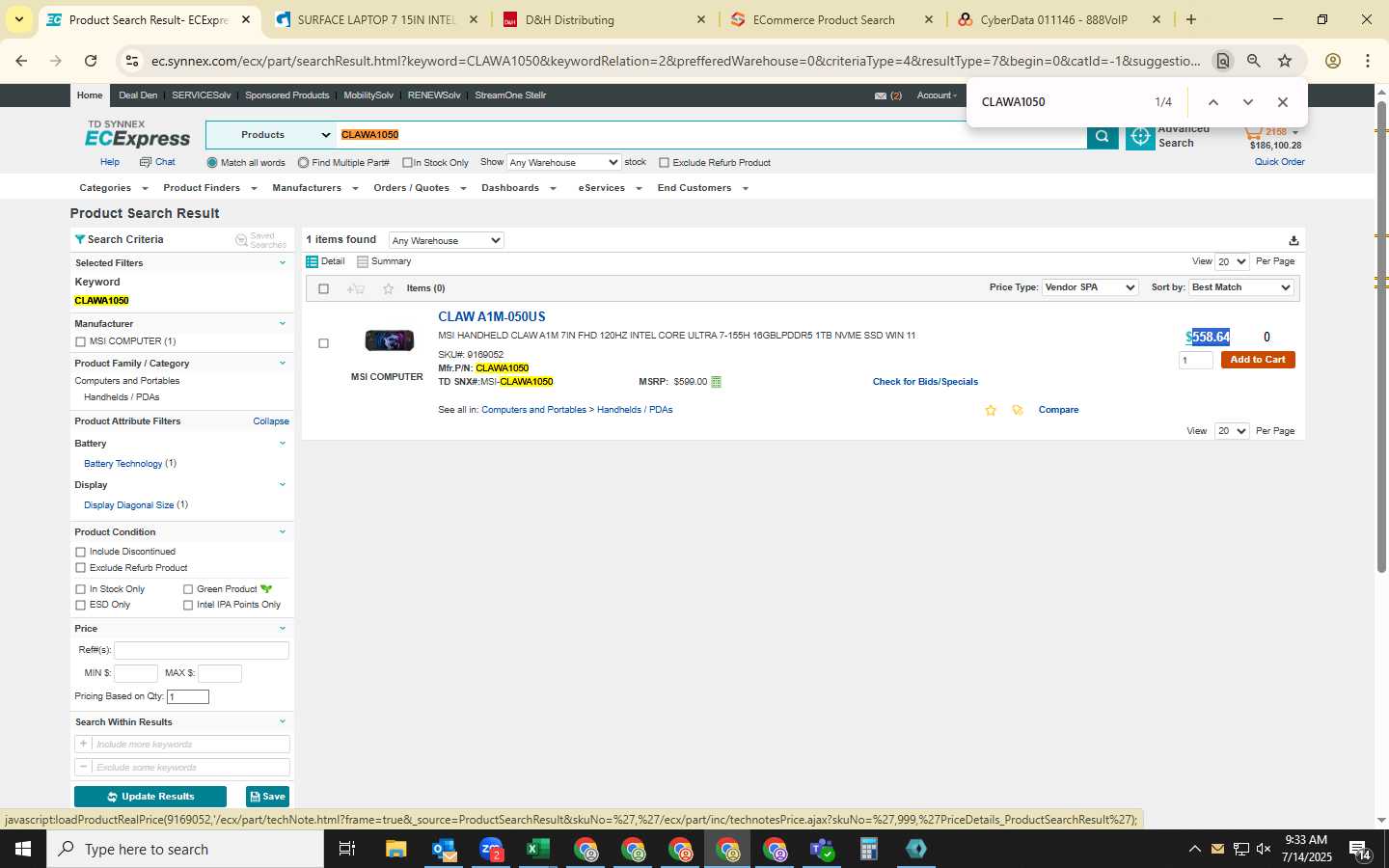Viewport: 1389px width, 868px height.
Task: Open Excel from the taskbar
Action: pyautogui.click(x=537, y=849)
